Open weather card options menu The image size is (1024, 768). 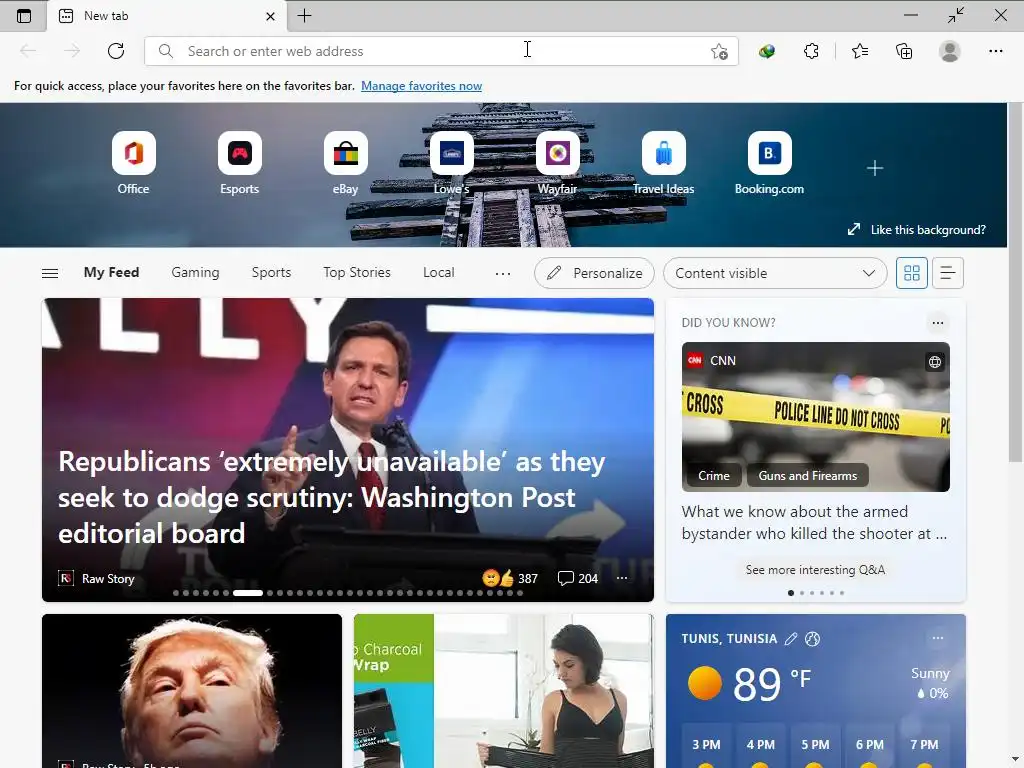click(938, 638)
